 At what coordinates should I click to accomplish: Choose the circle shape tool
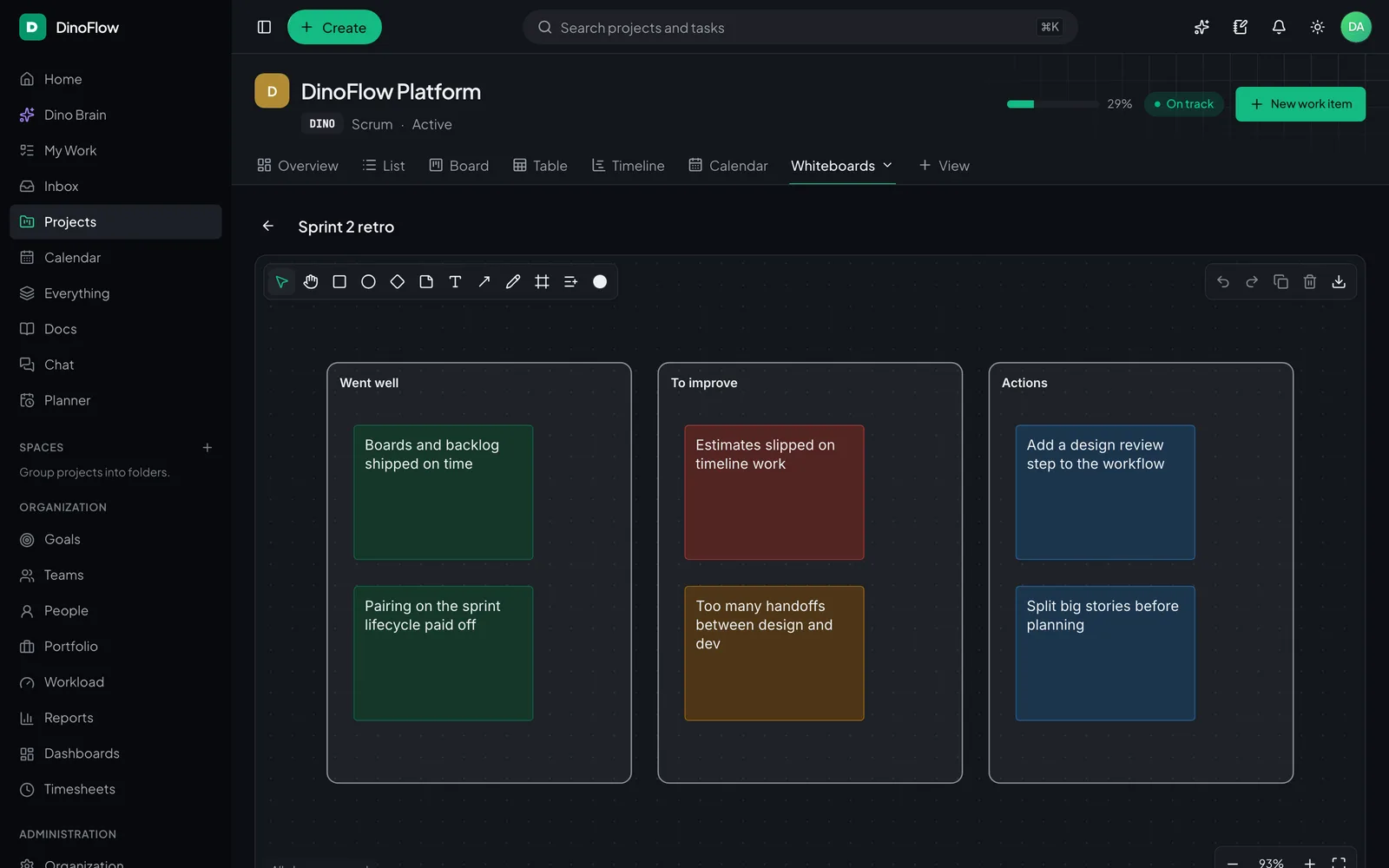click(x=368, y=281)
